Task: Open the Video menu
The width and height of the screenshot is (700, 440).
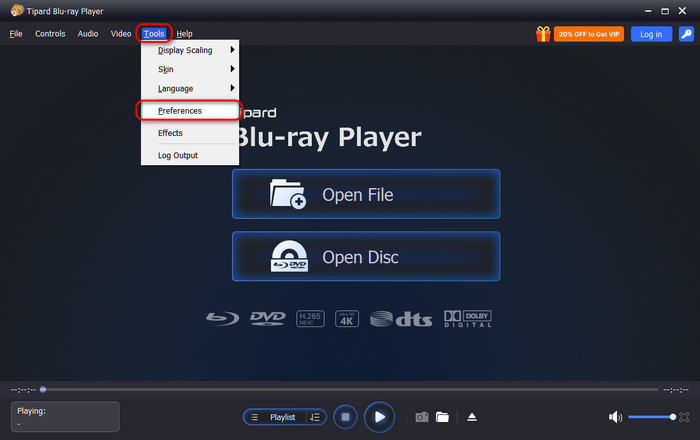Action: click(x=121, y=34)
